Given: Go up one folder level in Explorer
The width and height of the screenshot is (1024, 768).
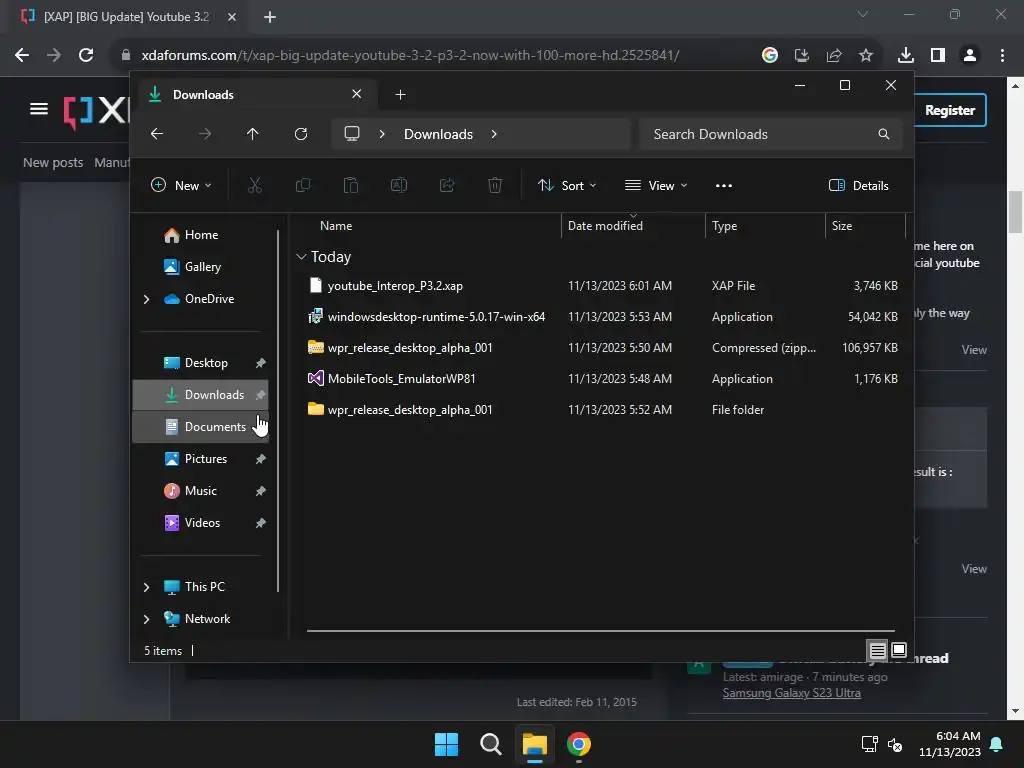Looking at the screenshot, I should click(253, 134).
